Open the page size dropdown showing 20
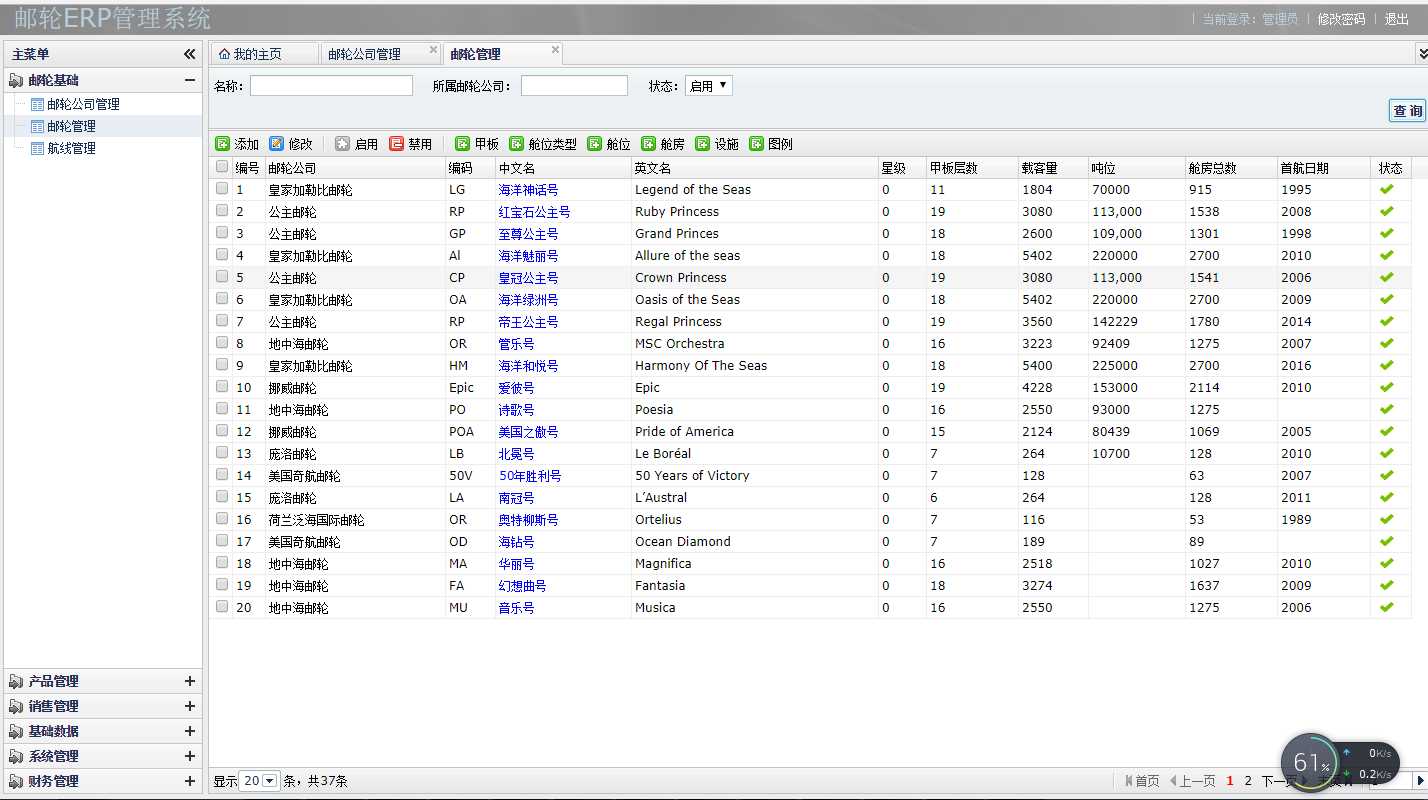This screenshot has width=1428, height=800. [259, 781]
